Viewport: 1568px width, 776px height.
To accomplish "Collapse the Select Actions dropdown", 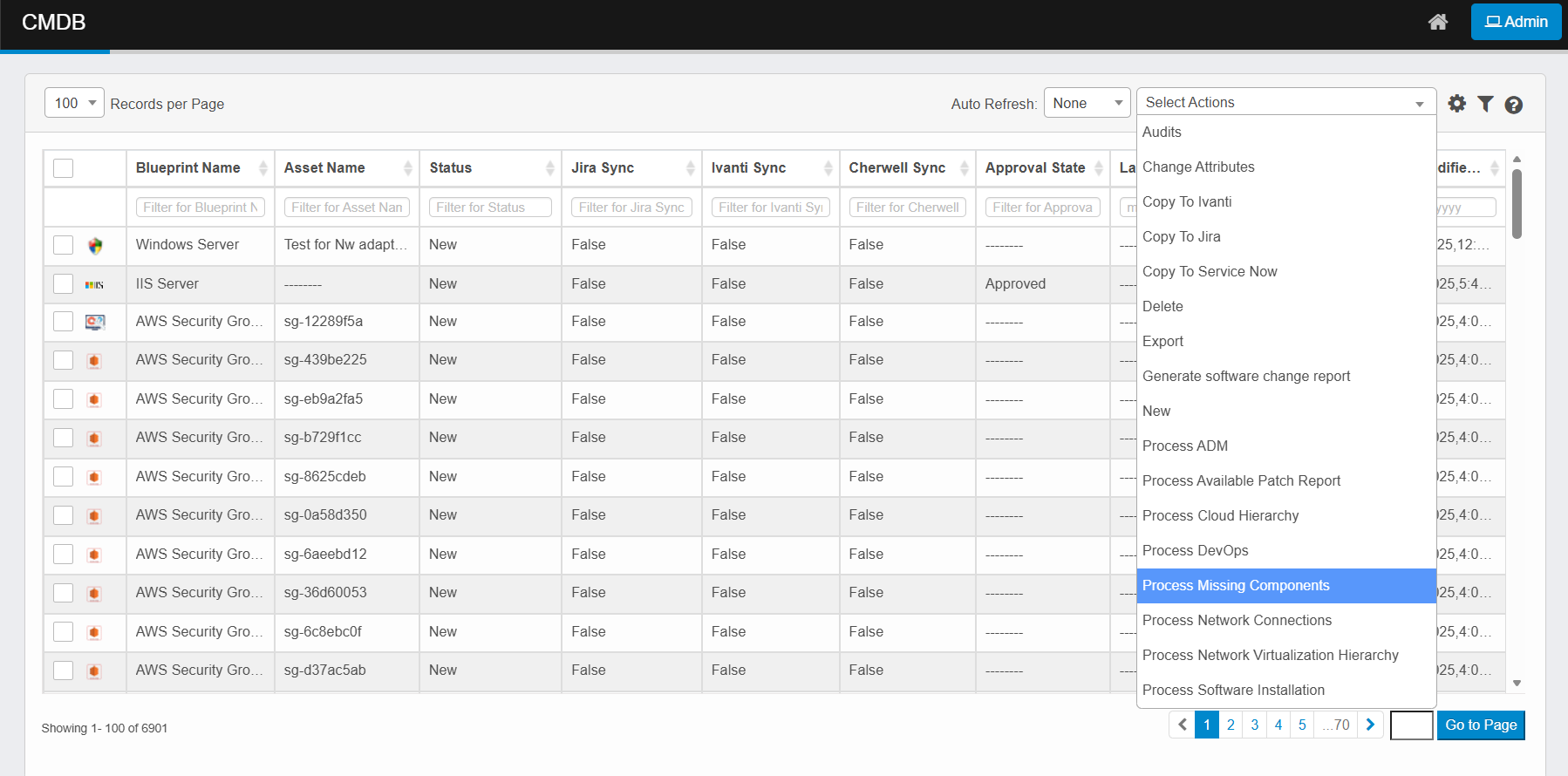I will coord(1285,103).
